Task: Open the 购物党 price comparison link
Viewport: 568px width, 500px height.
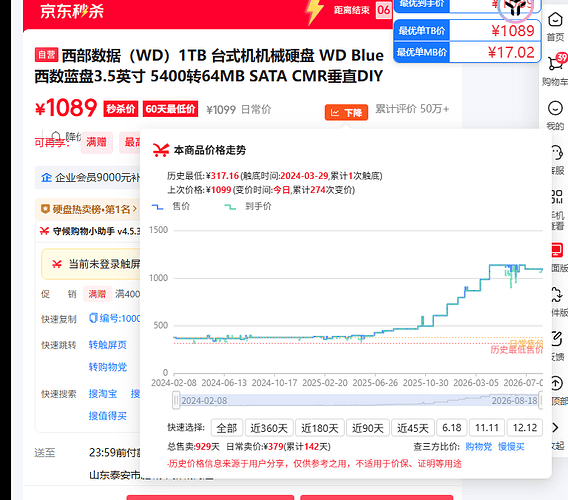Action: (479, 446)
